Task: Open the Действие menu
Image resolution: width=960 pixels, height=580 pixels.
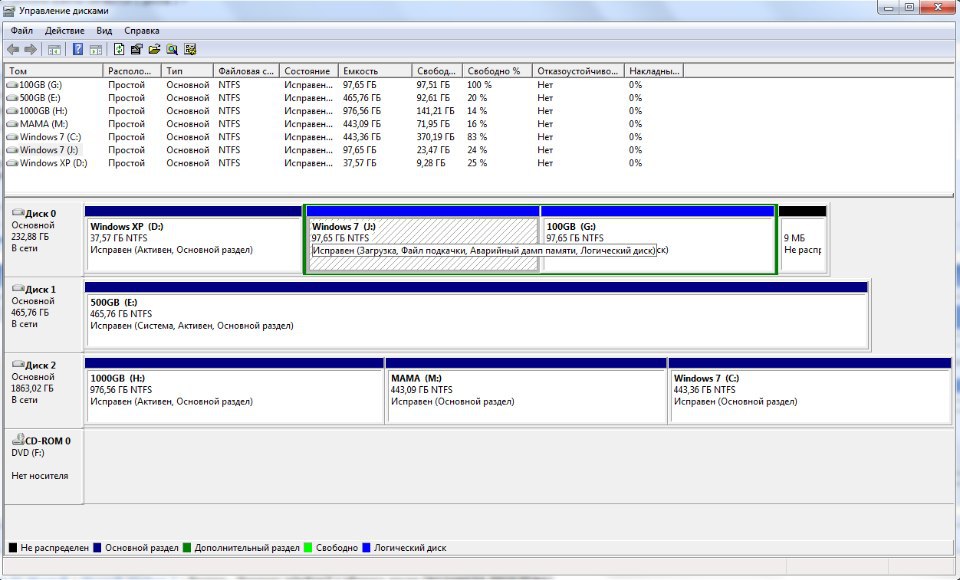Action: coord(64,31)
